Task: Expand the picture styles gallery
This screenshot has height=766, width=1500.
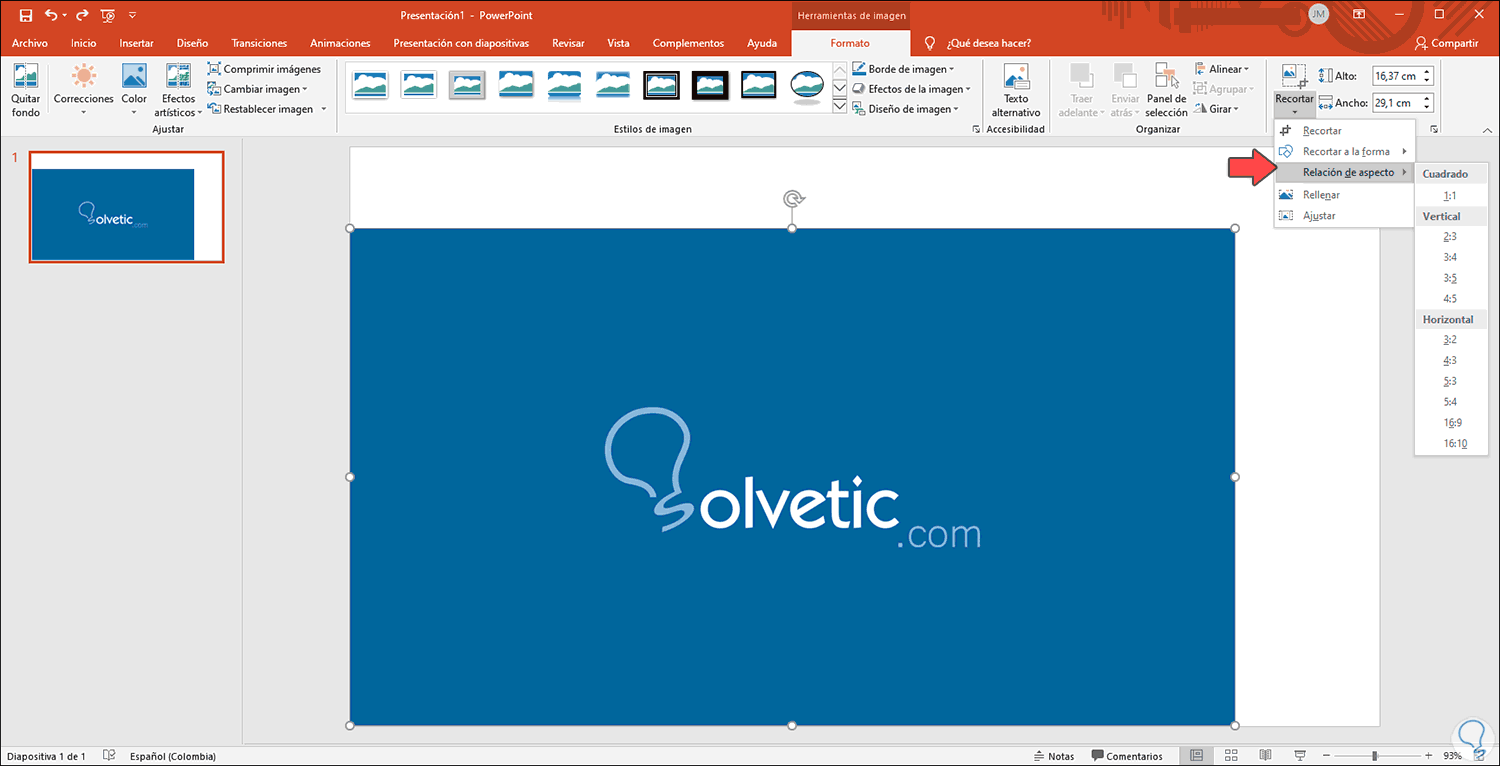Action: coord(840,105)
